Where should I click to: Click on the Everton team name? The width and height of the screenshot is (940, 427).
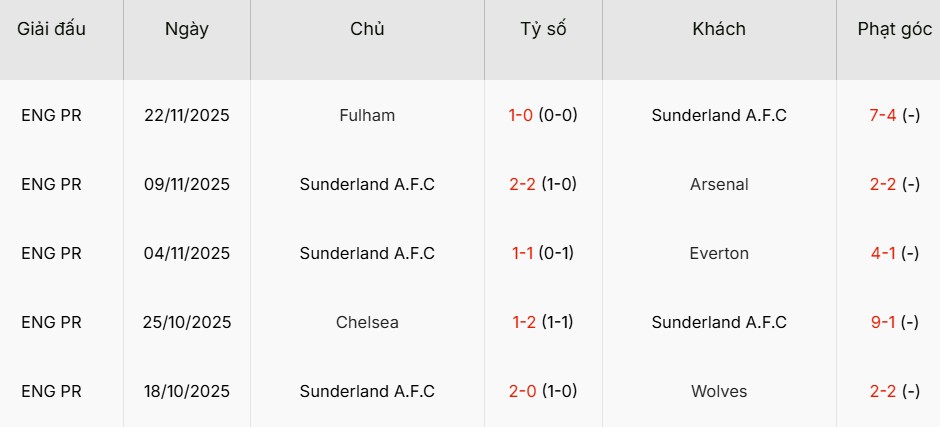pos(719,253)
